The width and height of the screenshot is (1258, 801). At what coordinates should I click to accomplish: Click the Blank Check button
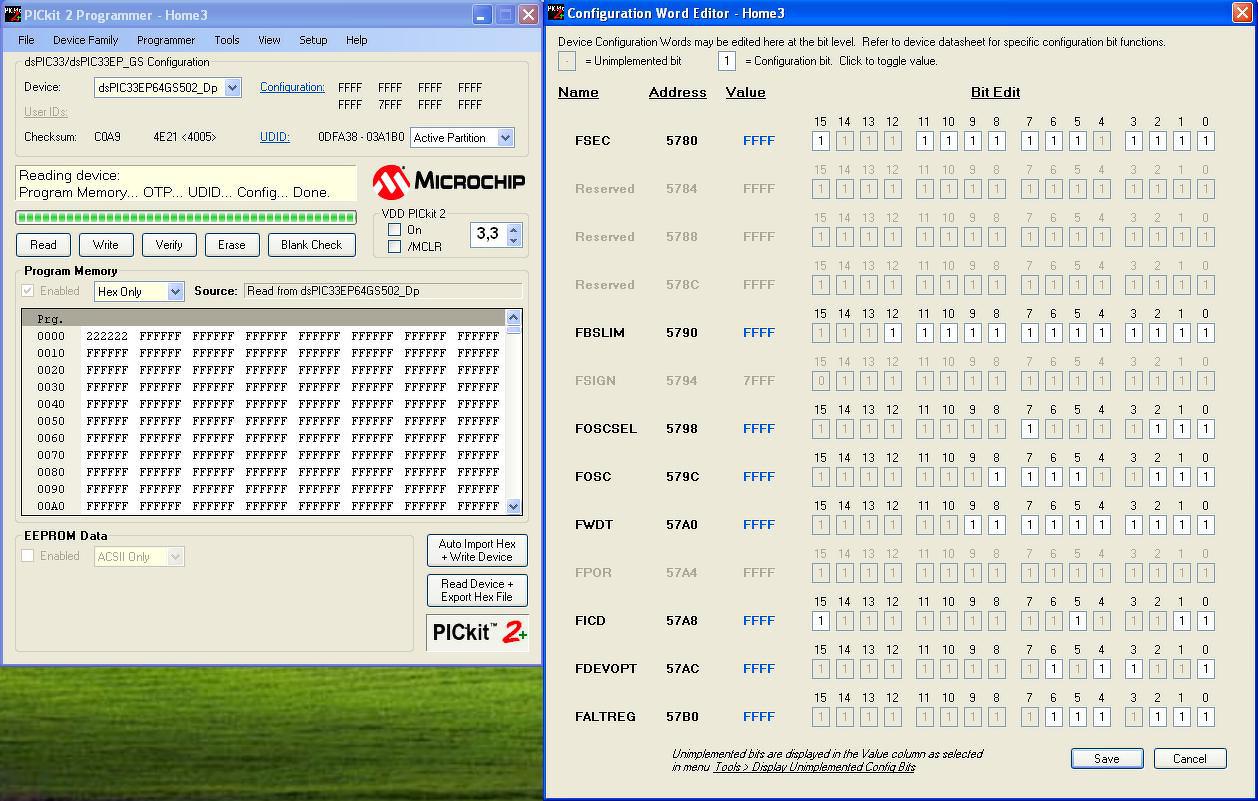tap(311, 245)
